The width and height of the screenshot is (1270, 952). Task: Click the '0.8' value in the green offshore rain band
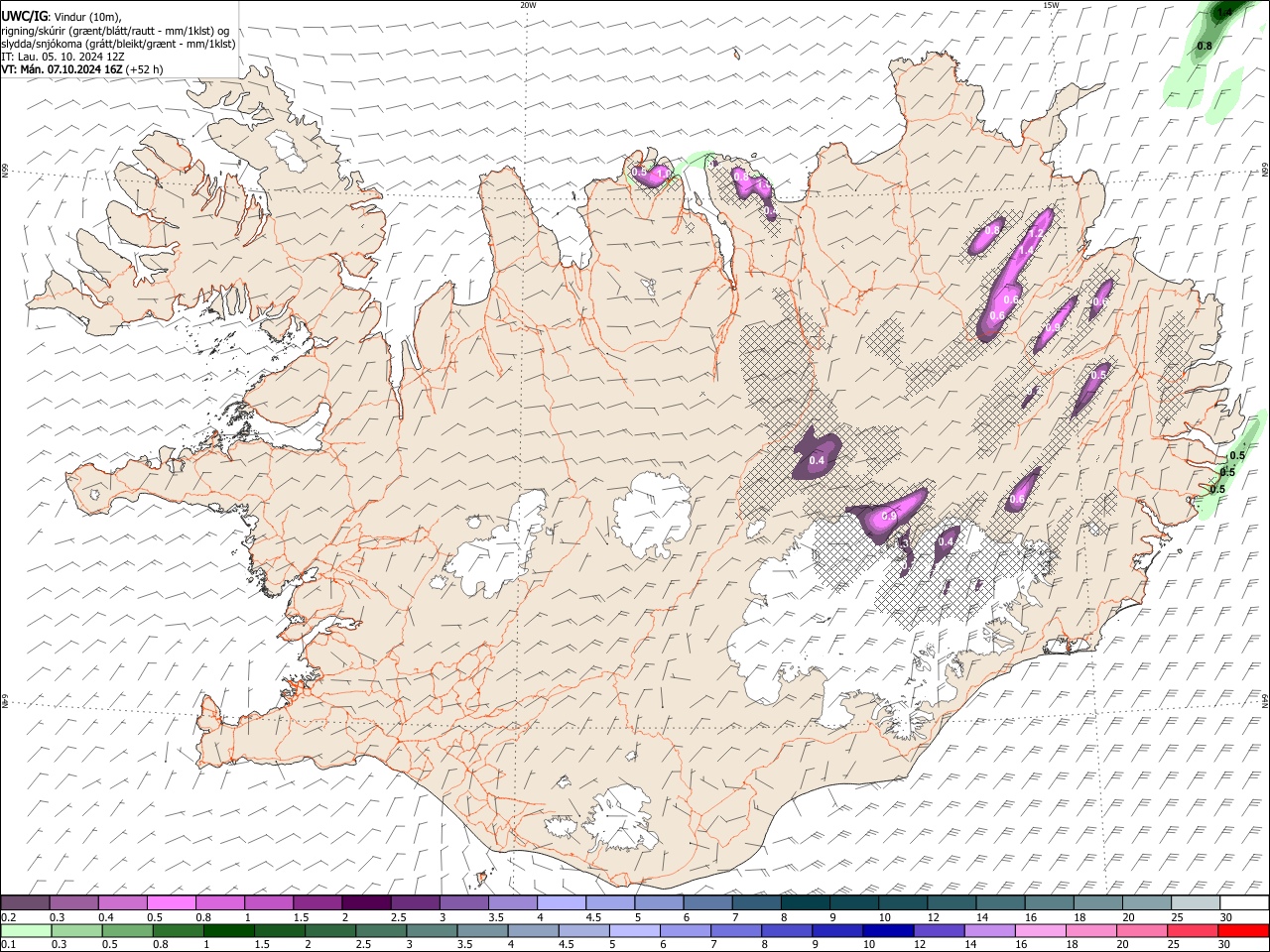click(1205, 46)
